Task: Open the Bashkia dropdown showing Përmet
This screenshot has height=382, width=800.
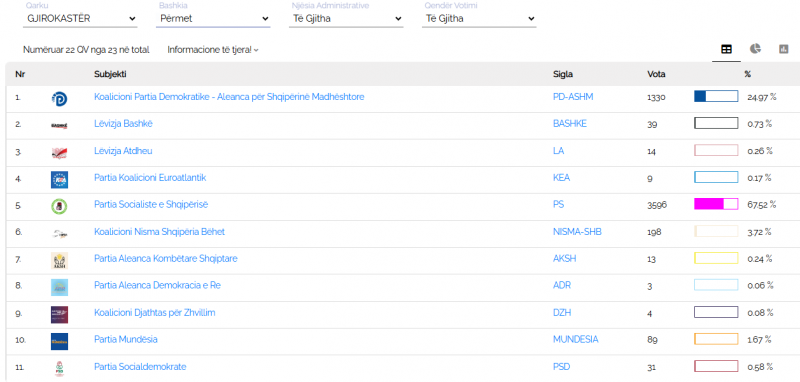Action: (x=213, y=19)
